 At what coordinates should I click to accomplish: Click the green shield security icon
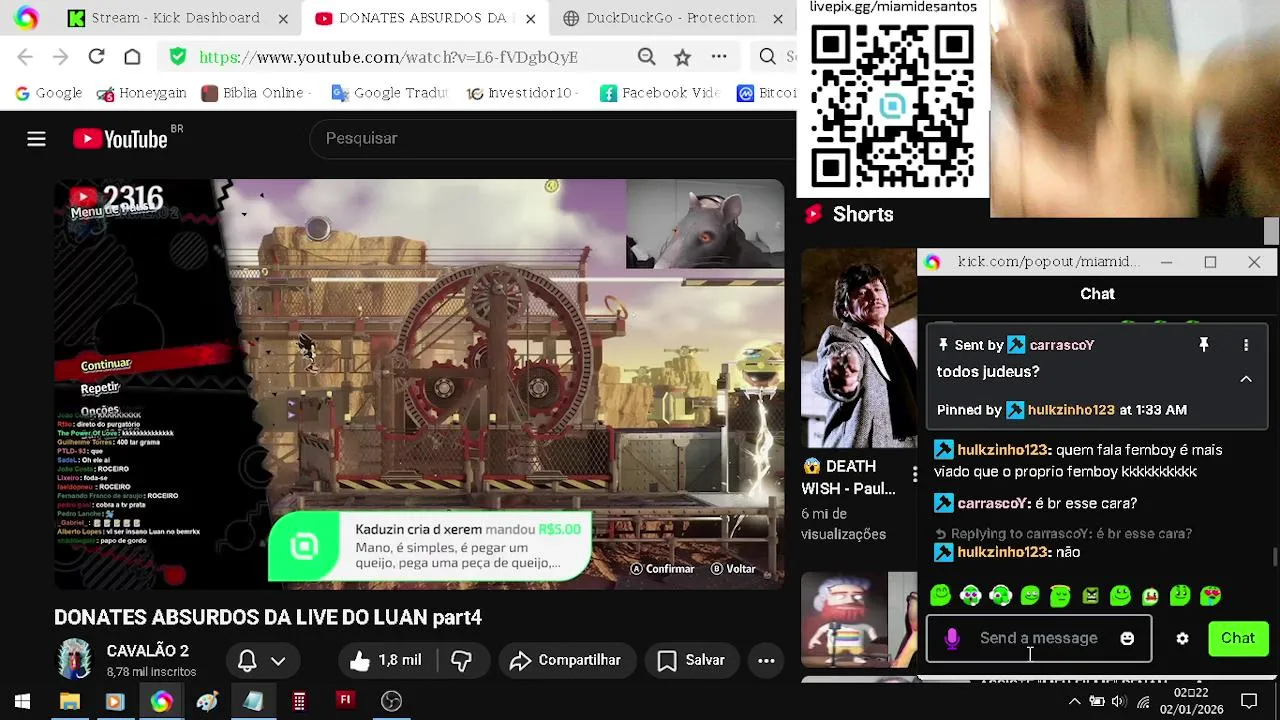[177, 57]
